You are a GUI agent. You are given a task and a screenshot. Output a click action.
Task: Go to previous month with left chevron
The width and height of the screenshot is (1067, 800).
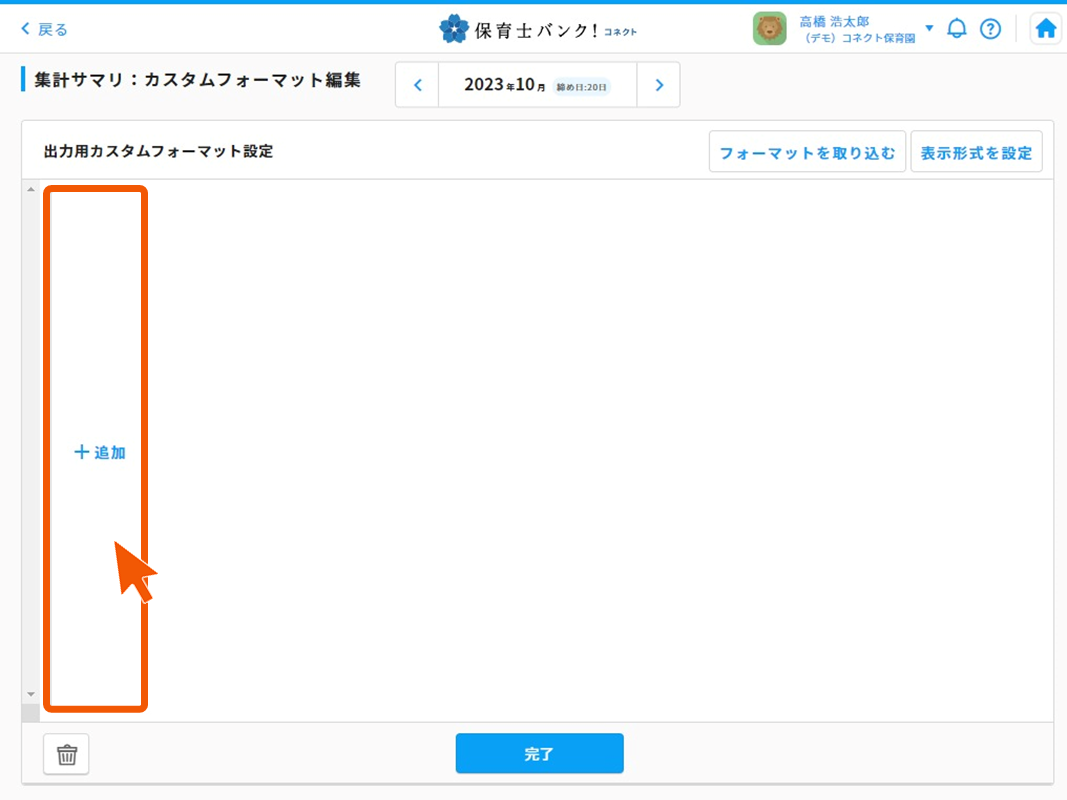click(416, 84)
